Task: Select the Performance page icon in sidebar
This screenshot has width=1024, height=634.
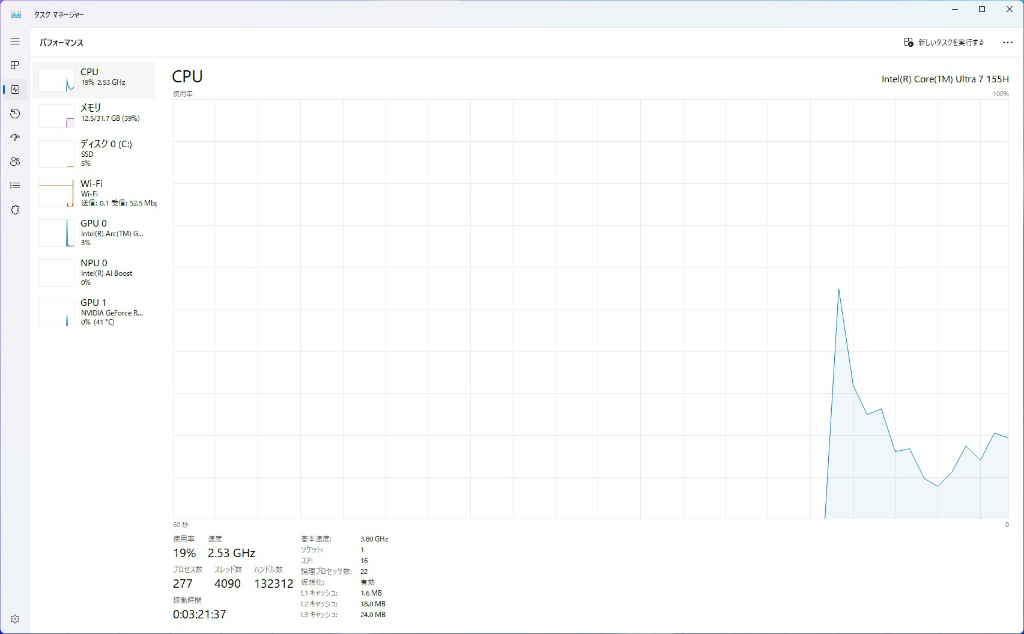Action: tap(15, 89)
